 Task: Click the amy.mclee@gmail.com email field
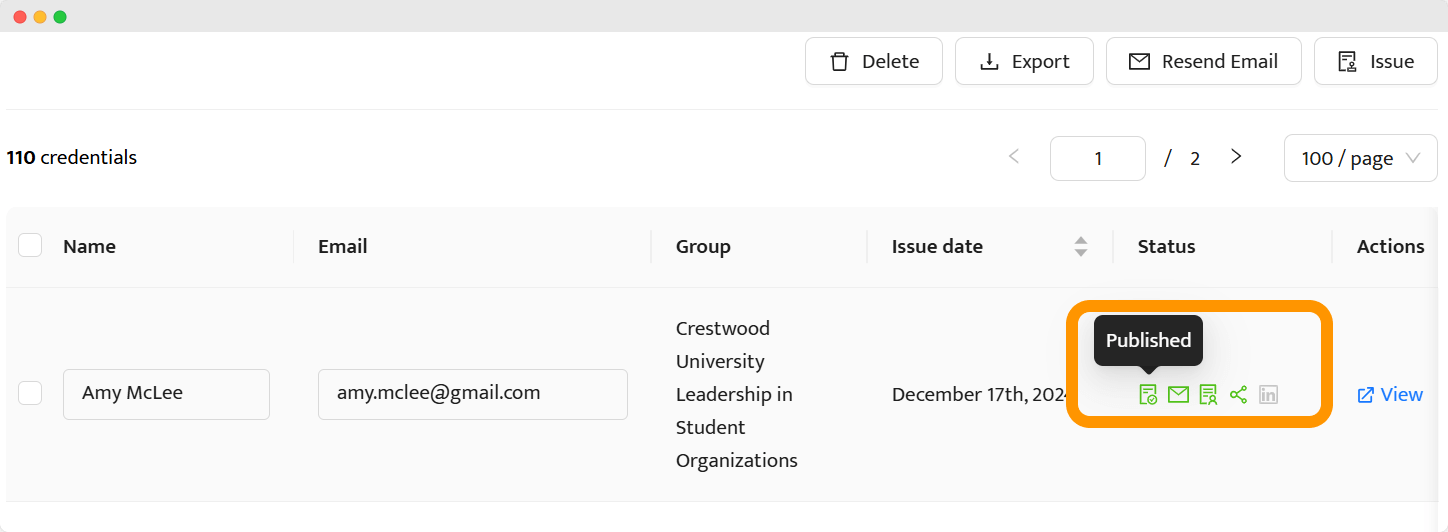(x=473, y=394)
